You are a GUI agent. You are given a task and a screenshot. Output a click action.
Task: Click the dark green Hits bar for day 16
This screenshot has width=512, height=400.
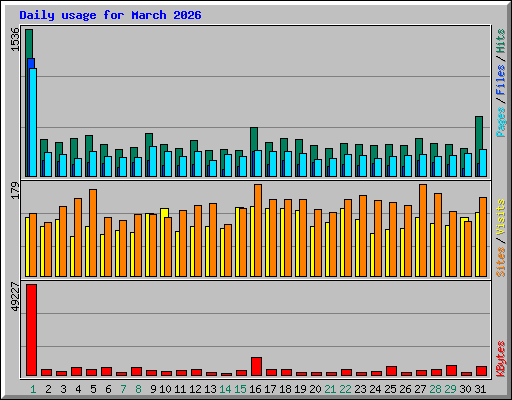(x=254, y=139)
